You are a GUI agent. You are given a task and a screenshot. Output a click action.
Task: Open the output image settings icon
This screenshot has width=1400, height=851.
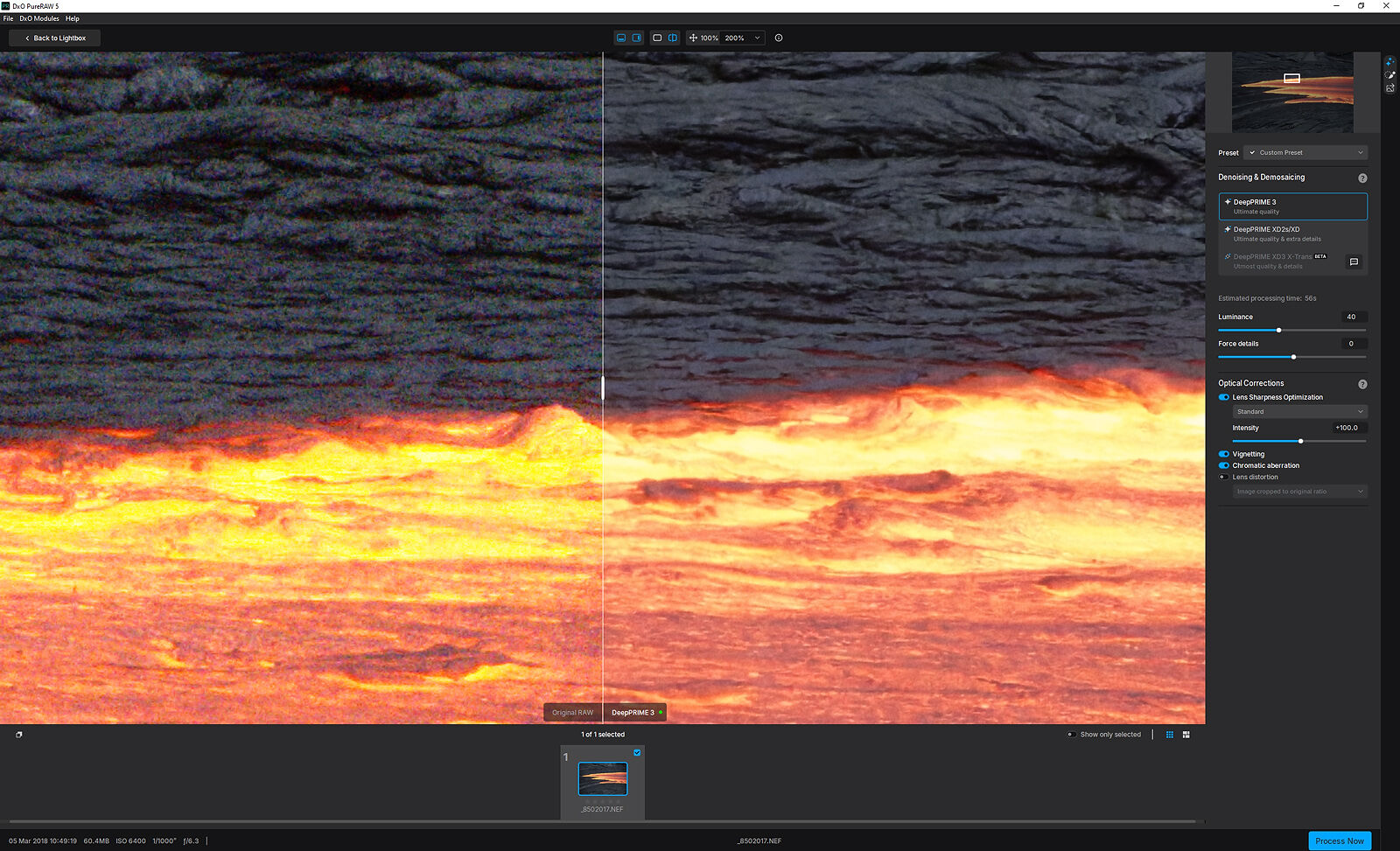coord(1389,88)
